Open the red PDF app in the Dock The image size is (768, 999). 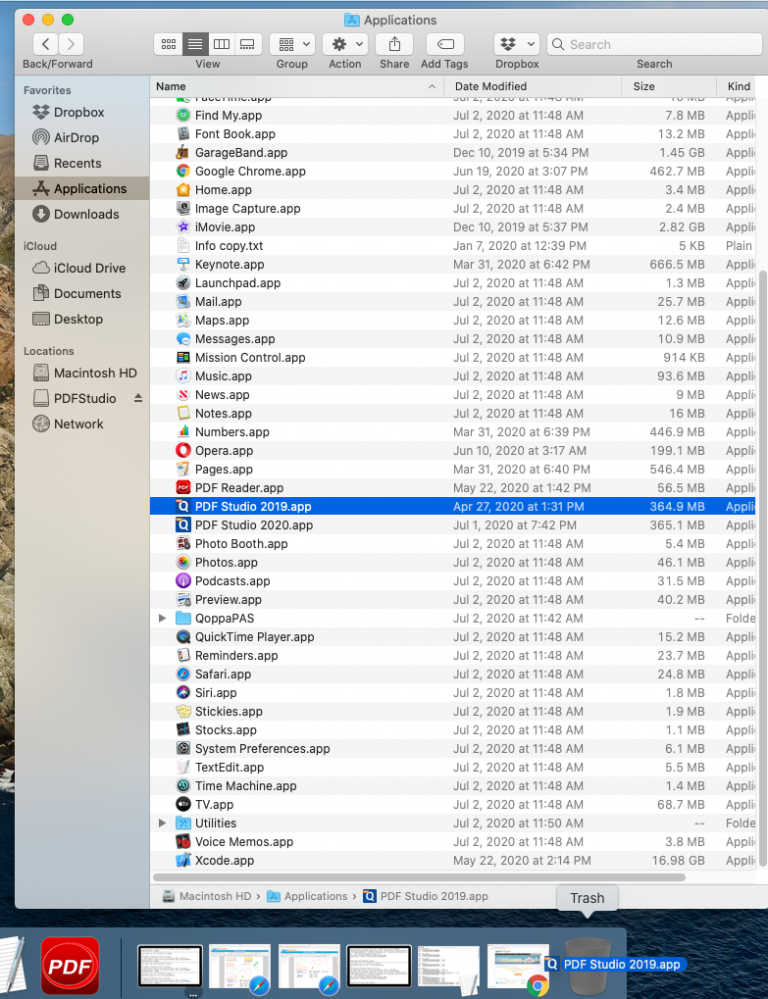(x=70, y=966)
